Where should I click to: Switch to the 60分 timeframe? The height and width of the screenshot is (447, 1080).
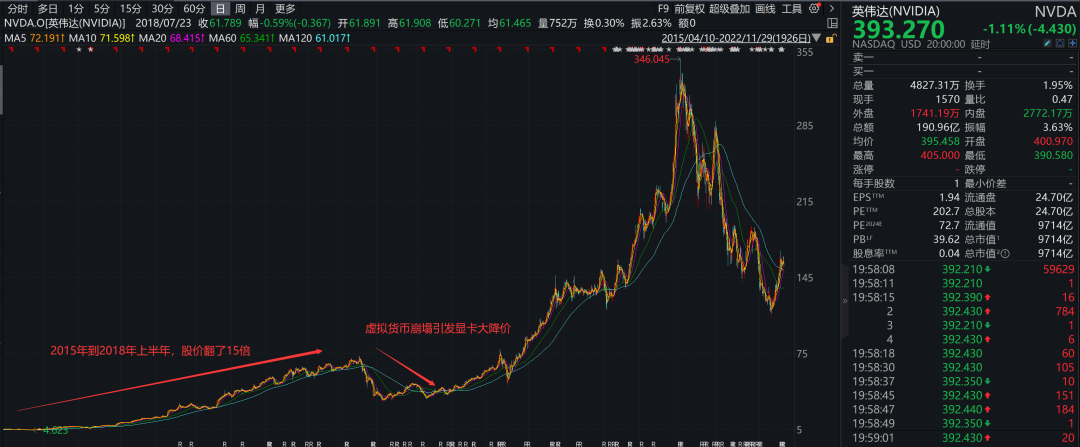[193, 8]
